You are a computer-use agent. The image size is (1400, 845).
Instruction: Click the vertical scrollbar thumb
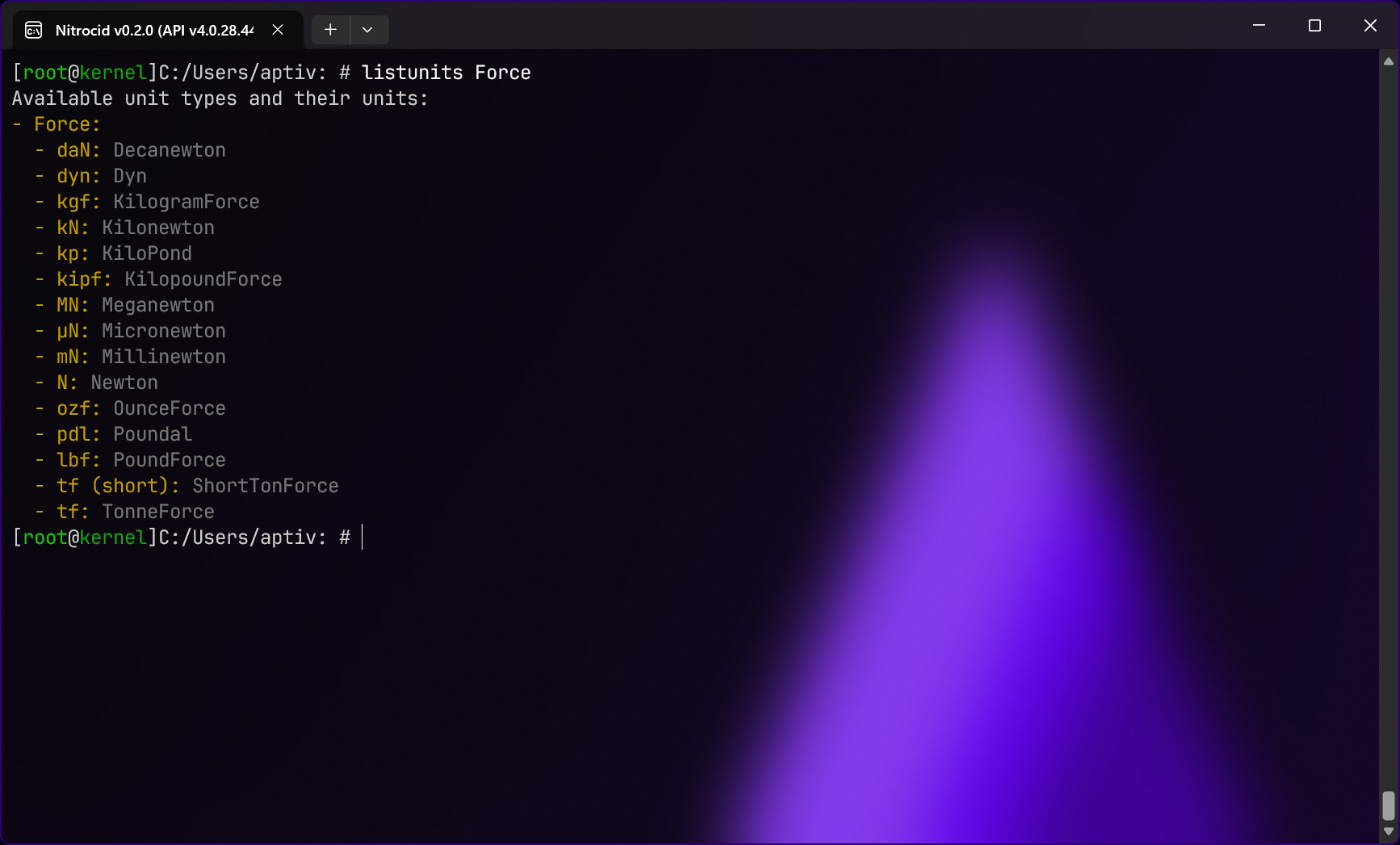click(1389, 805)
